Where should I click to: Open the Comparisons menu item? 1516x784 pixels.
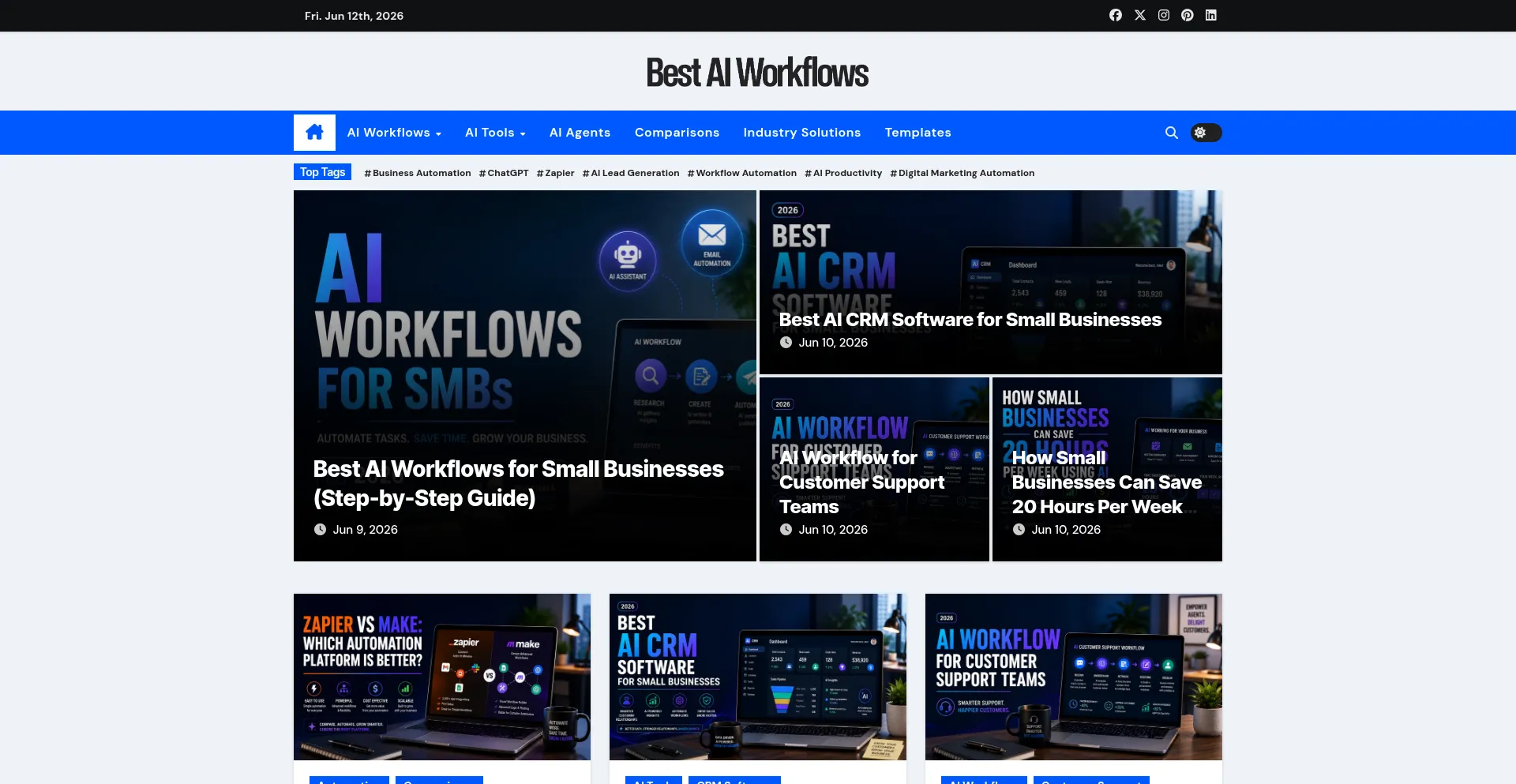tap(677, 133)
